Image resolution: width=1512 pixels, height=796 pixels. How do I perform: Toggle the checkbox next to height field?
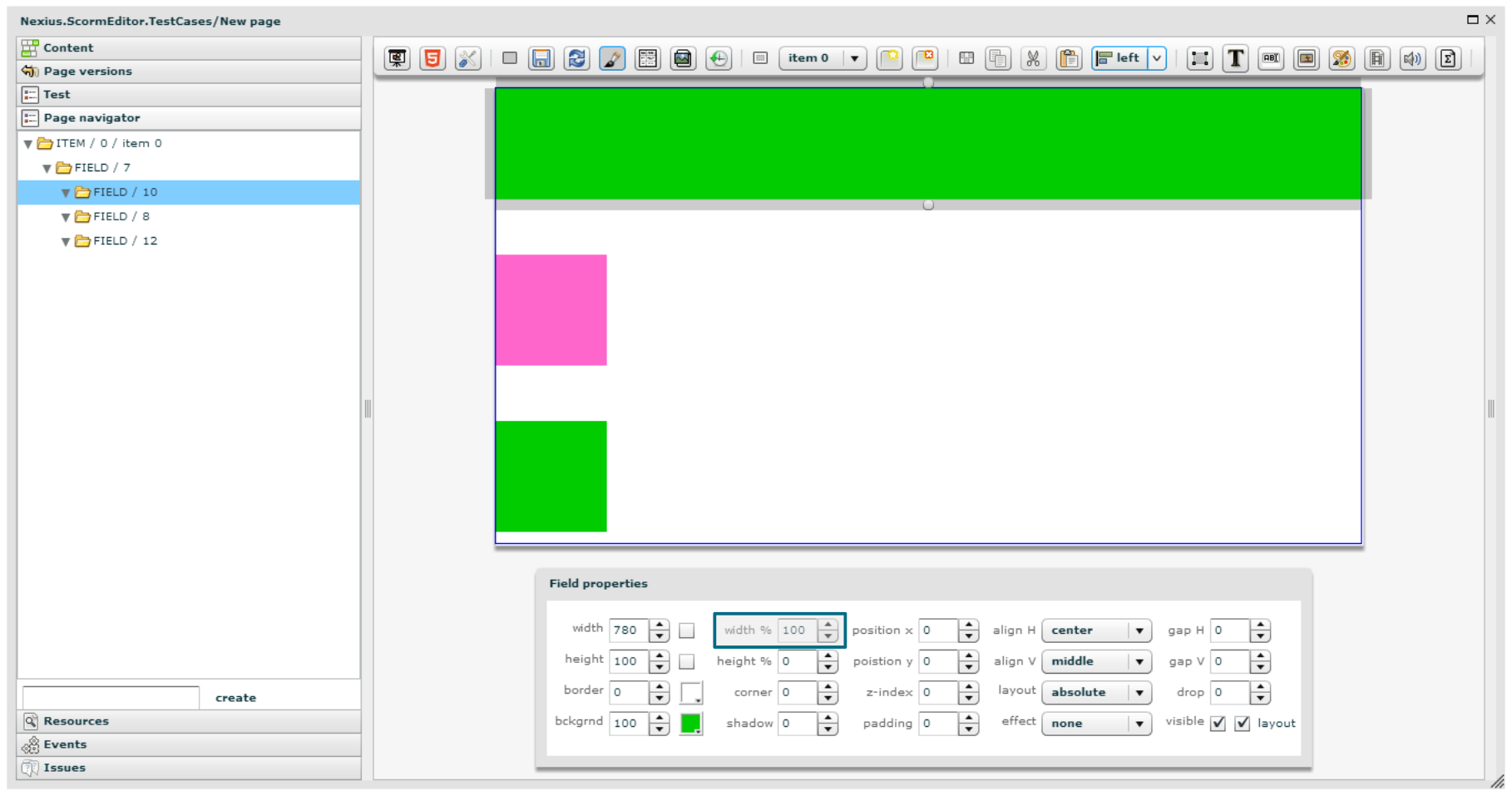687,662
